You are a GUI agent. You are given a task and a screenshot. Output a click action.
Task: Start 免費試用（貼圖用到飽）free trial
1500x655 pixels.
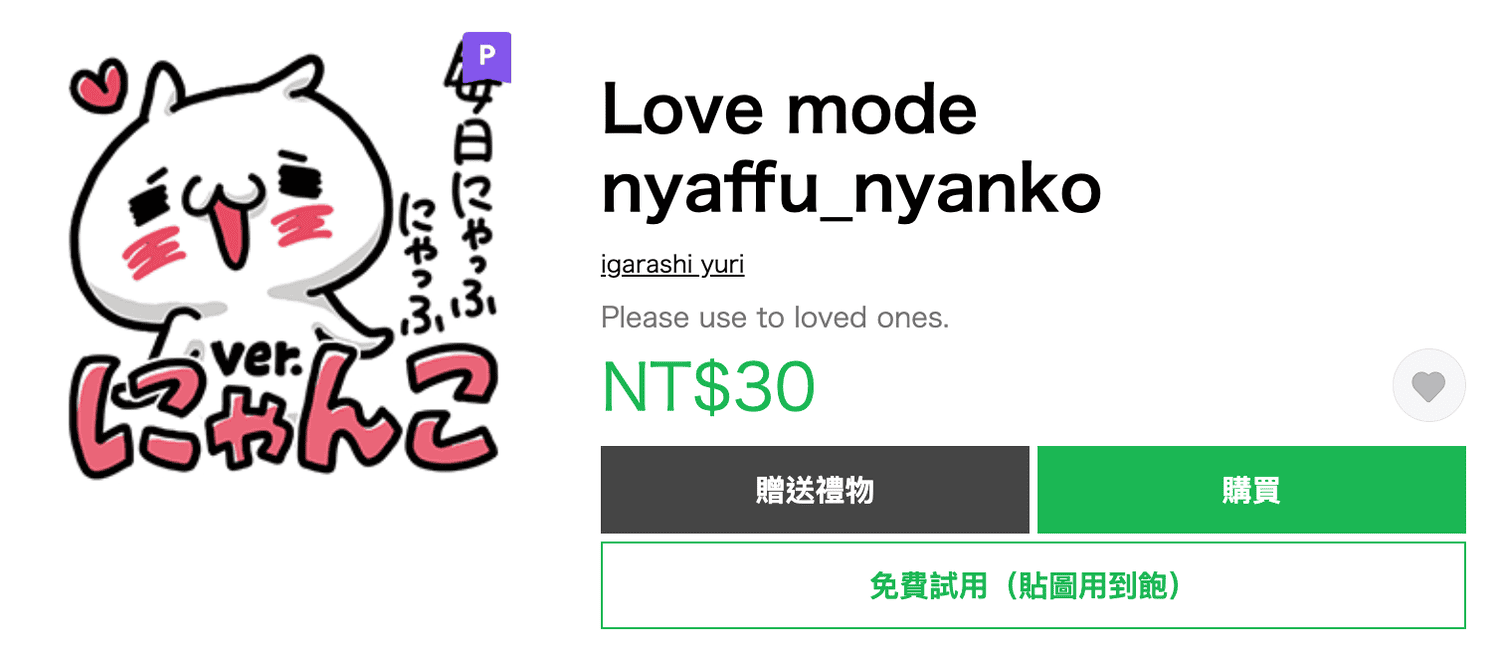click(x=1033, y=585)
